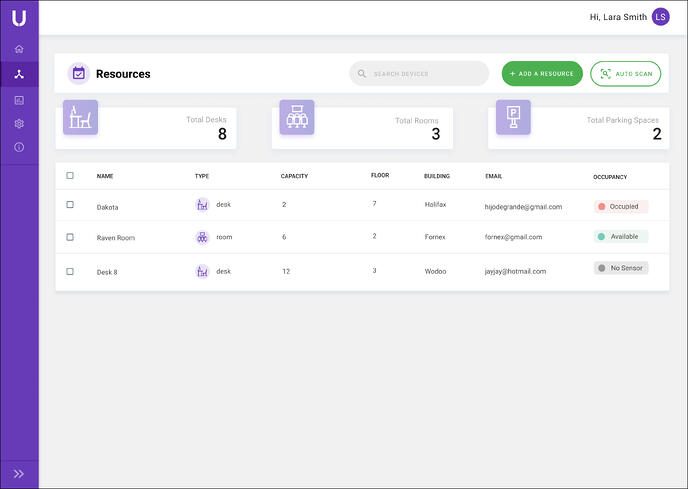
Task: Expand the sidebar with double chevron
Action: coord(19,474)
